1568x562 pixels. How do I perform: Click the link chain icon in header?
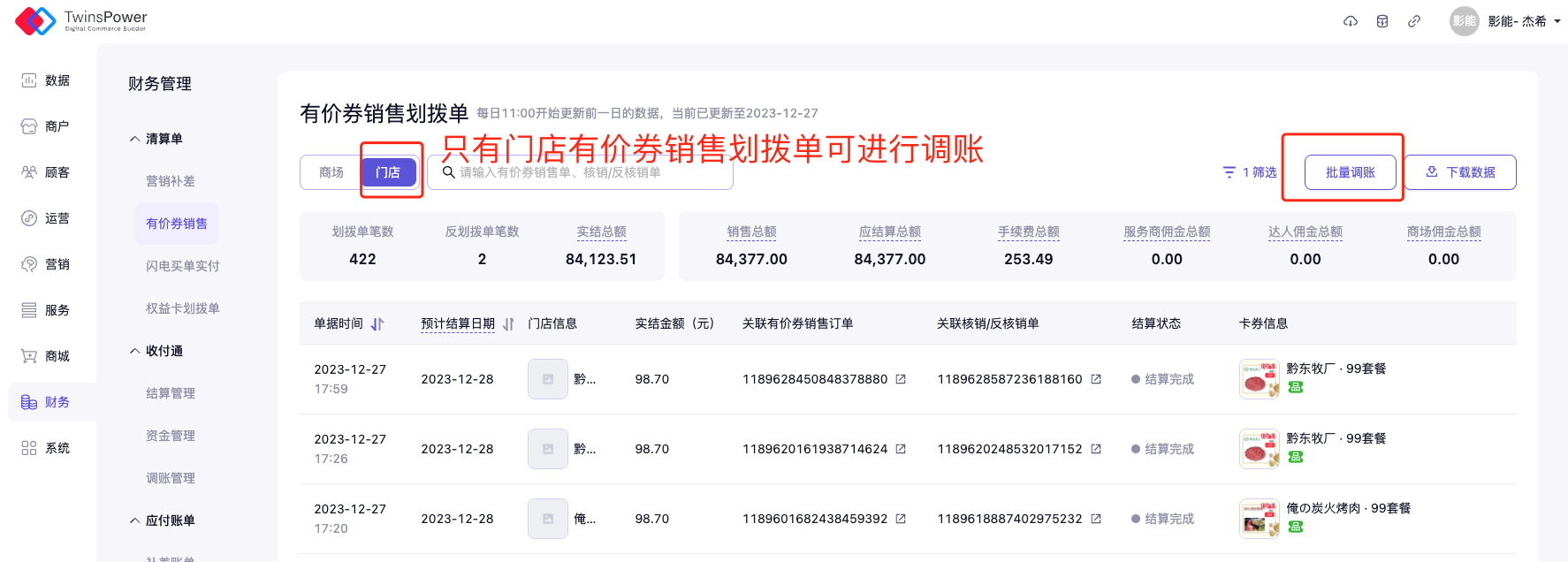tap(1414, 21)
